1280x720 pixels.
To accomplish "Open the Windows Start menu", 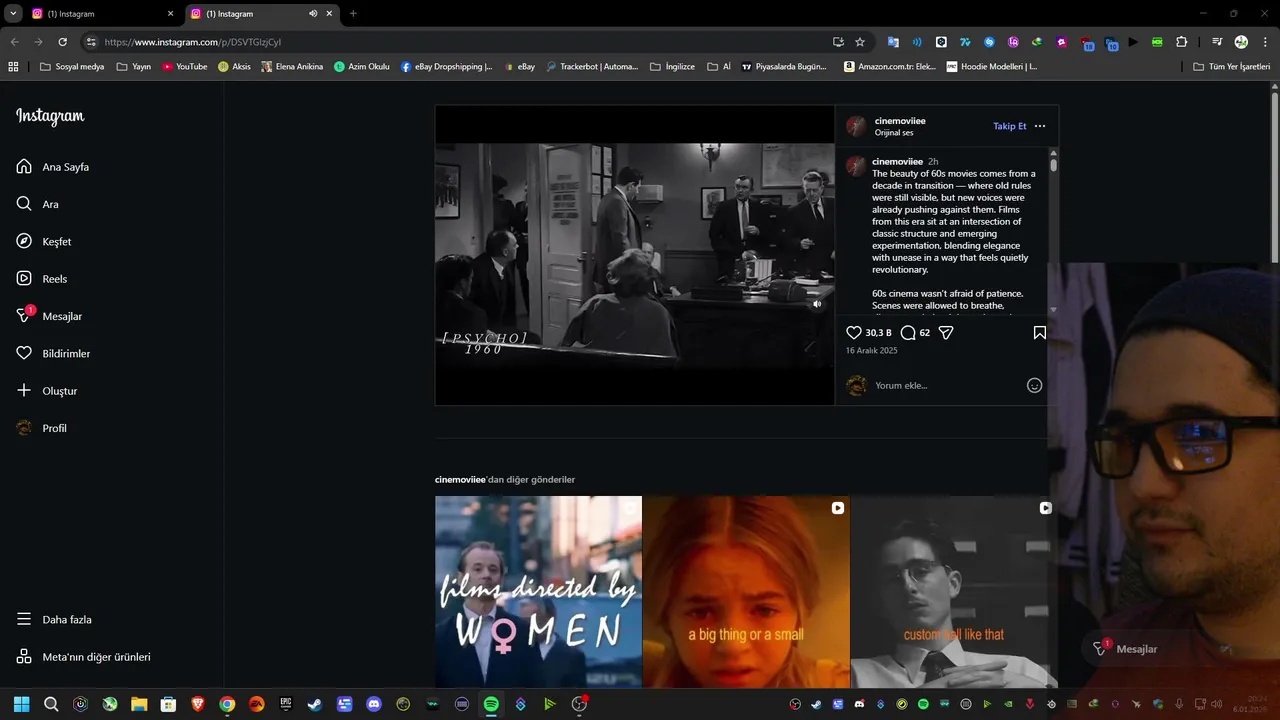I will click(x=22, y=704).
